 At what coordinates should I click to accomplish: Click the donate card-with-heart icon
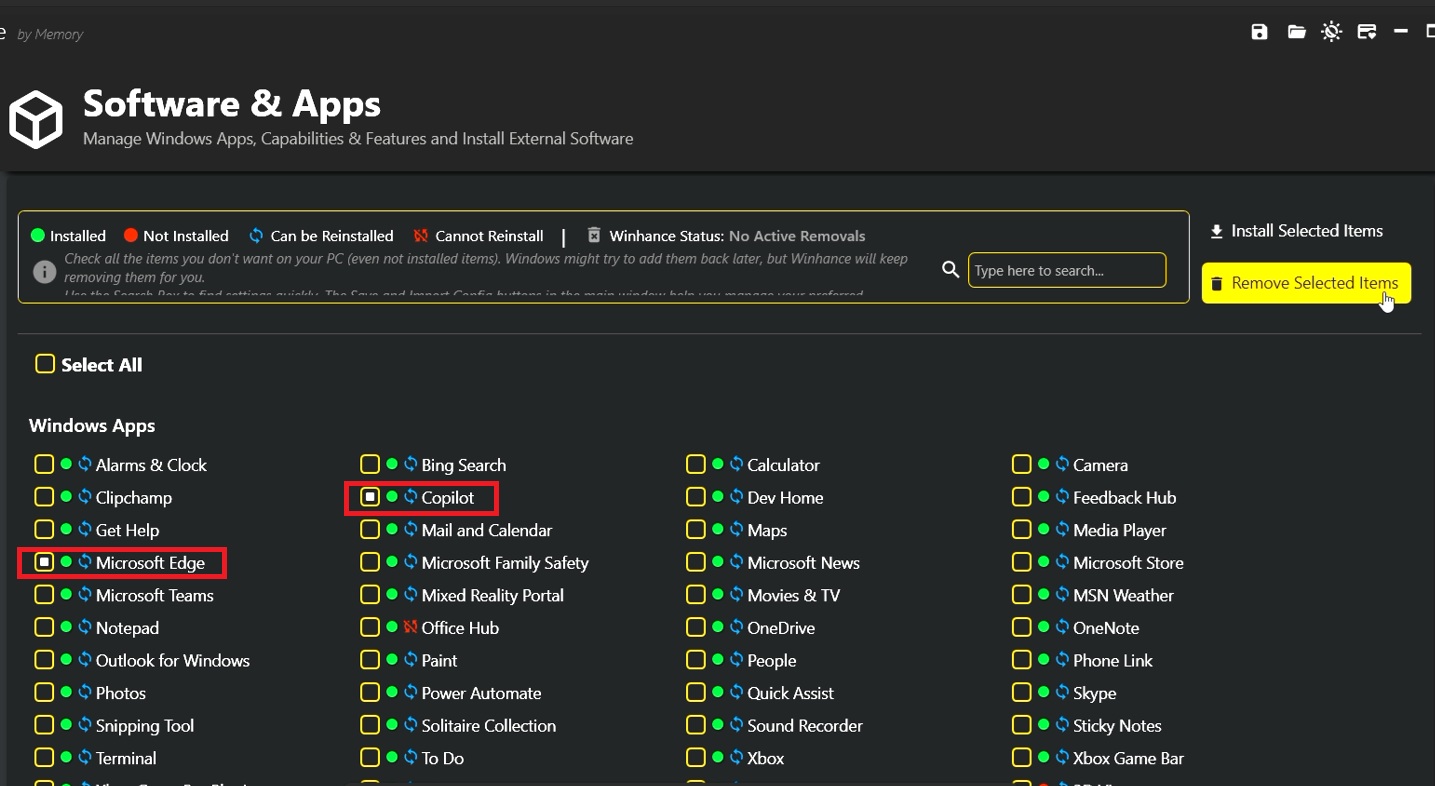click(1367, 32)
